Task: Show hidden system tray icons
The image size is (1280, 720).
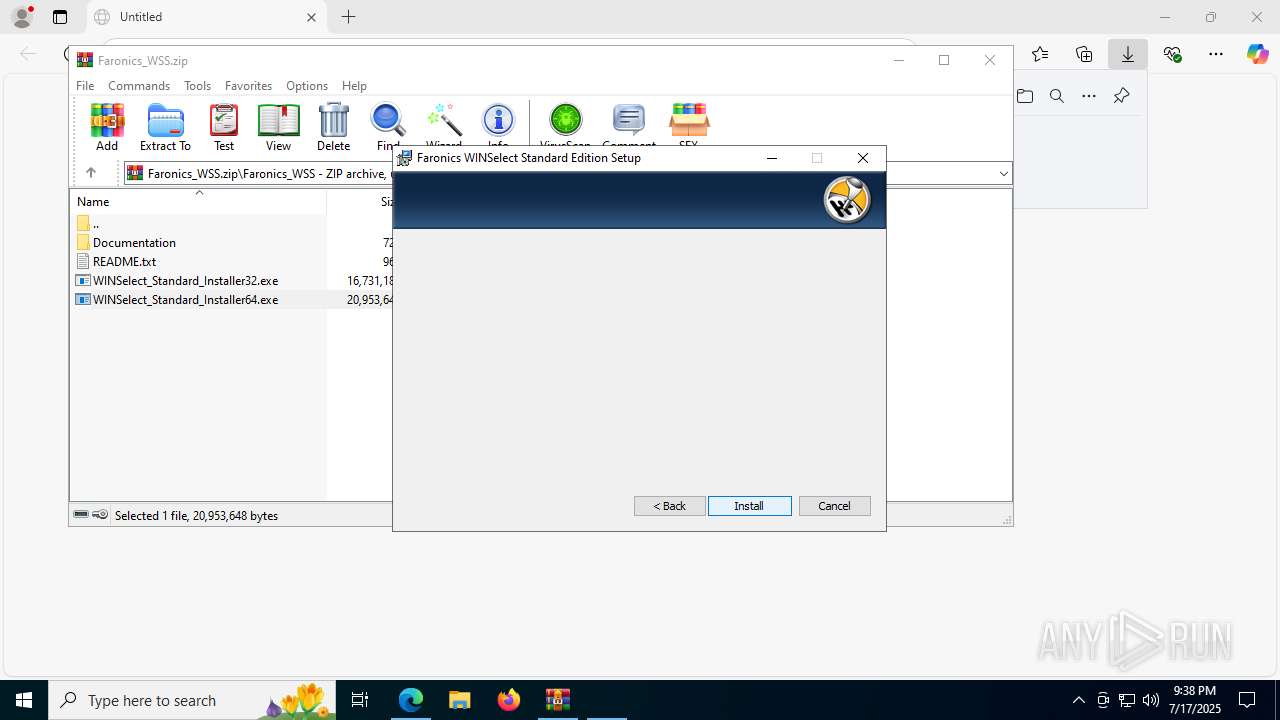Action: coord(1078,700)
